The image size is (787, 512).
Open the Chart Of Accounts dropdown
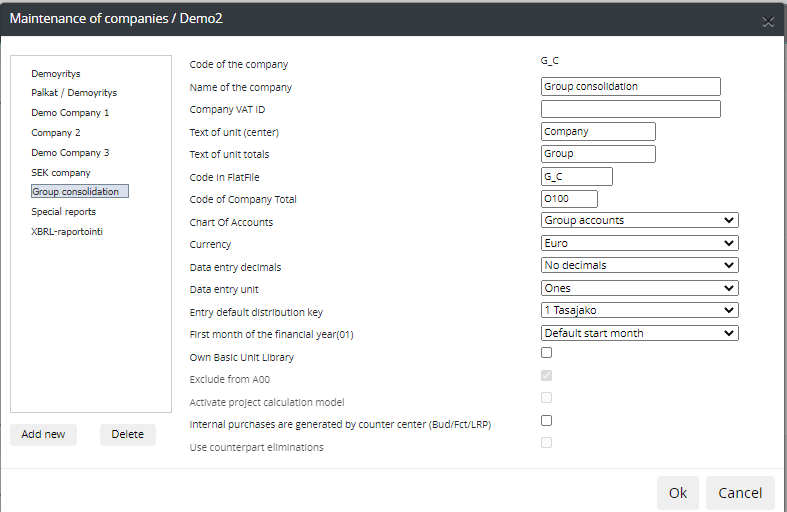click(x=639, y=220)
